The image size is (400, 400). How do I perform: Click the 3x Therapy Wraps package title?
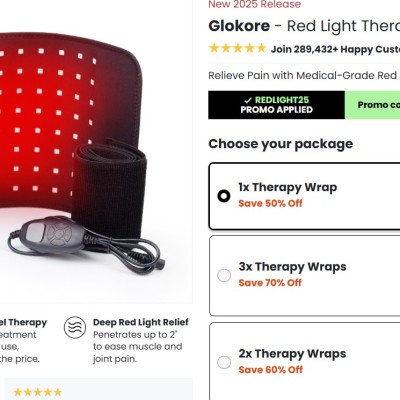[292, 267]
